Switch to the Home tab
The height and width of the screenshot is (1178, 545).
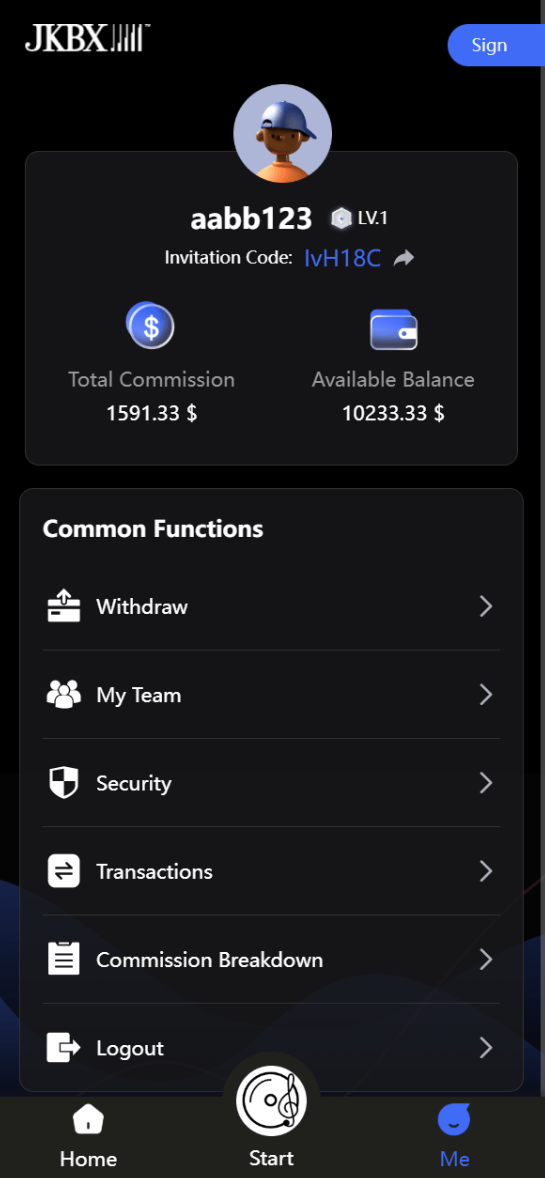[89, 1137]
